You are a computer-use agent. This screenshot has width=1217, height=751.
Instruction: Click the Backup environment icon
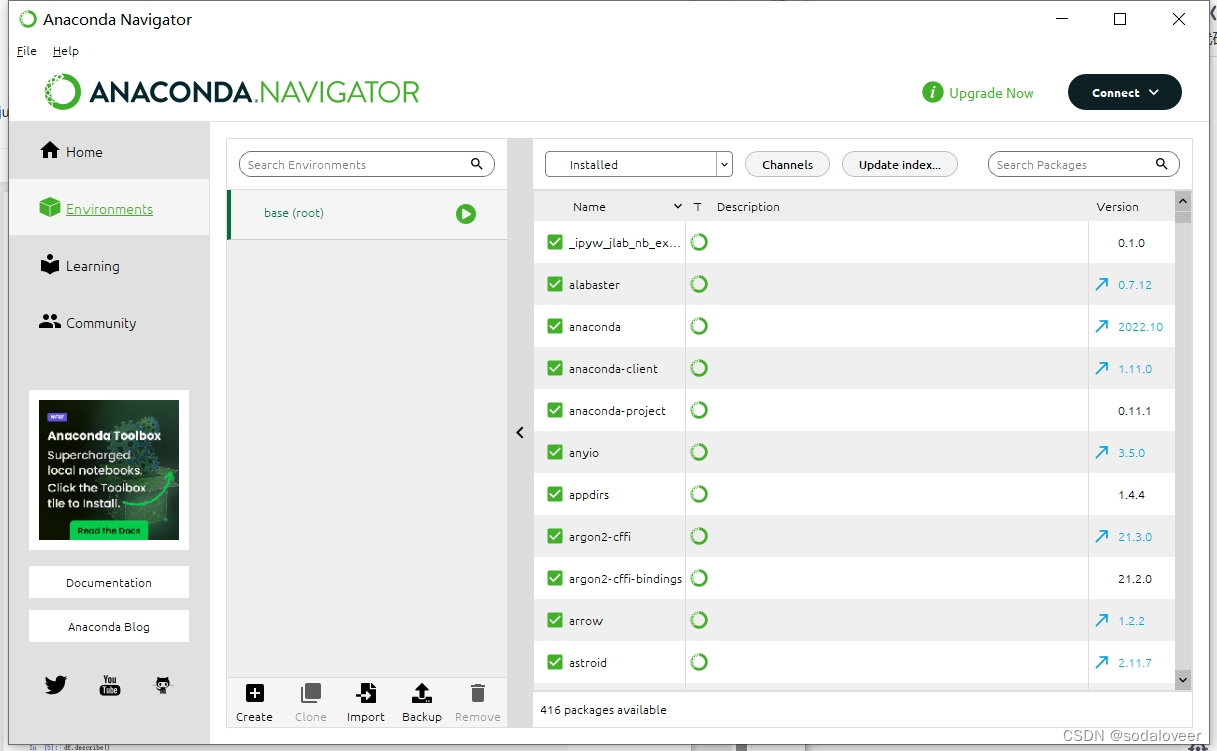(422, 693)
